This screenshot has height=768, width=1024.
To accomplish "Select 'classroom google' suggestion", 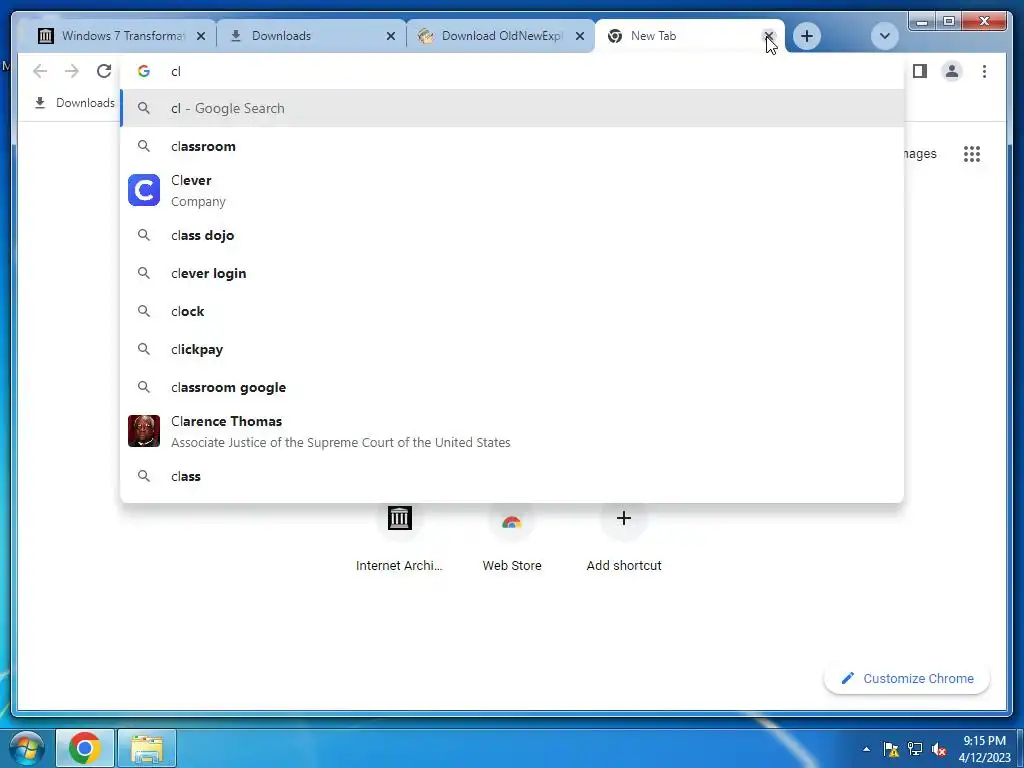I will [x=513, y=387].
